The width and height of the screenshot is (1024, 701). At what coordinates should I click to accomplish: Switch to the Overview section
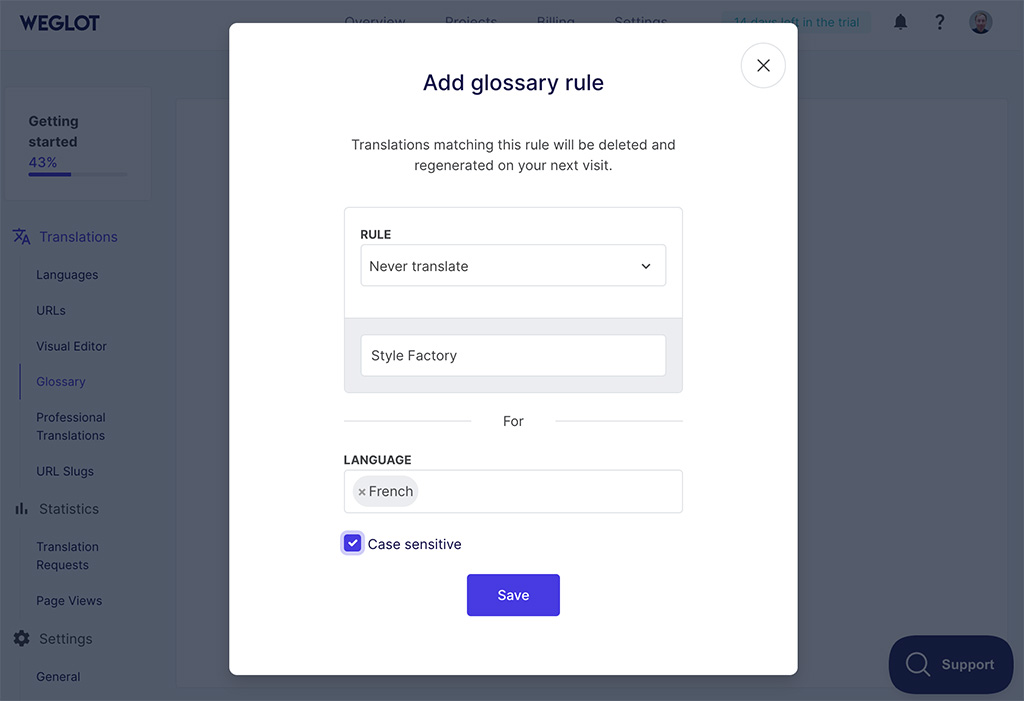[375, 21]
